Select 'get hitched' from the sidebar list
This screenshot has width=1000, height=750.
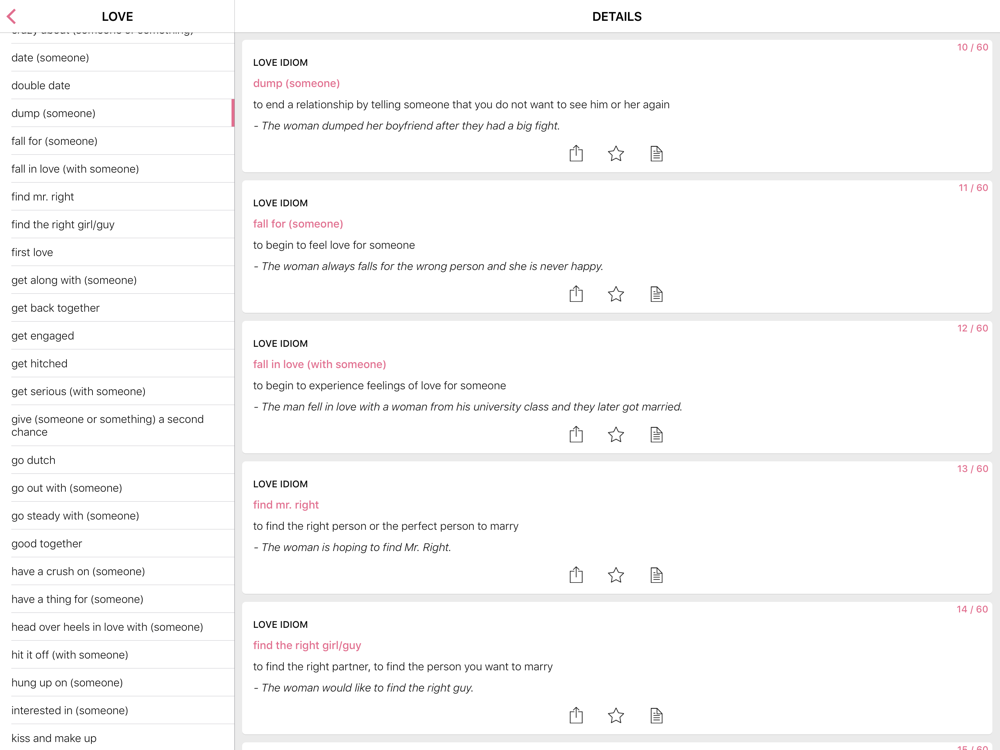pos(40,363)
